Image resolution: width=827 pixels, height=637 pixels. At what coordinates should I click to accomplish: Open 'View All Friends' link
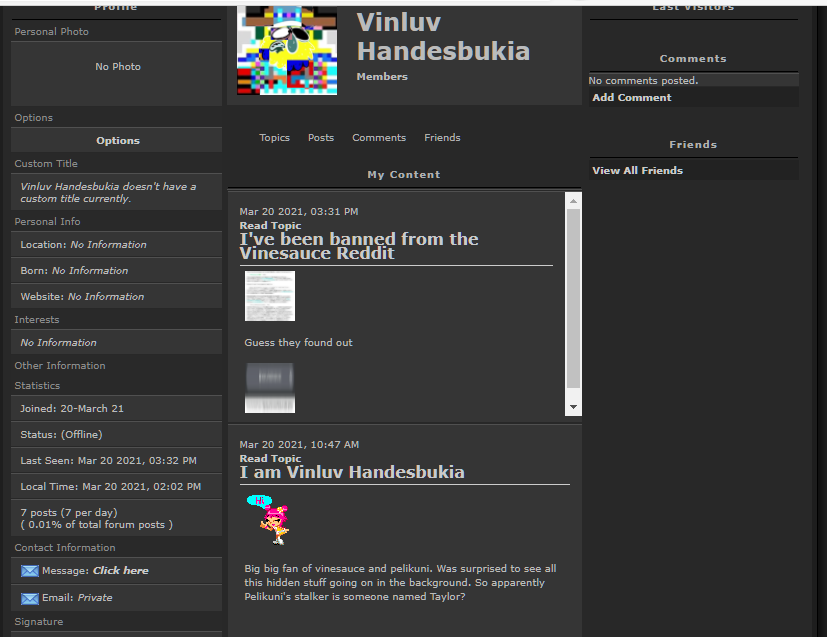pos(637,170)
